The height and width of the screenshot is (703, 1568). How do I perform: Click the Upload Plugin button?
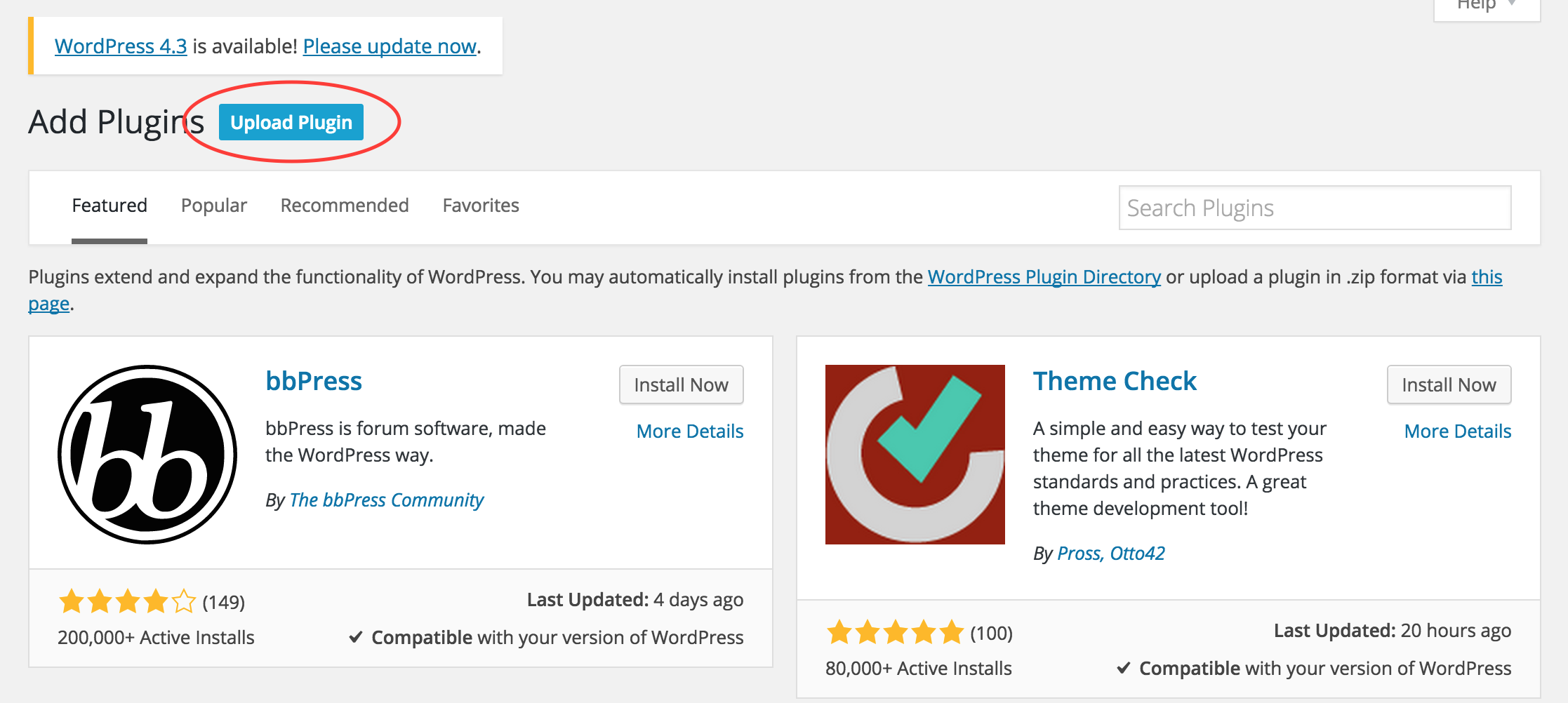pos(291,122)
